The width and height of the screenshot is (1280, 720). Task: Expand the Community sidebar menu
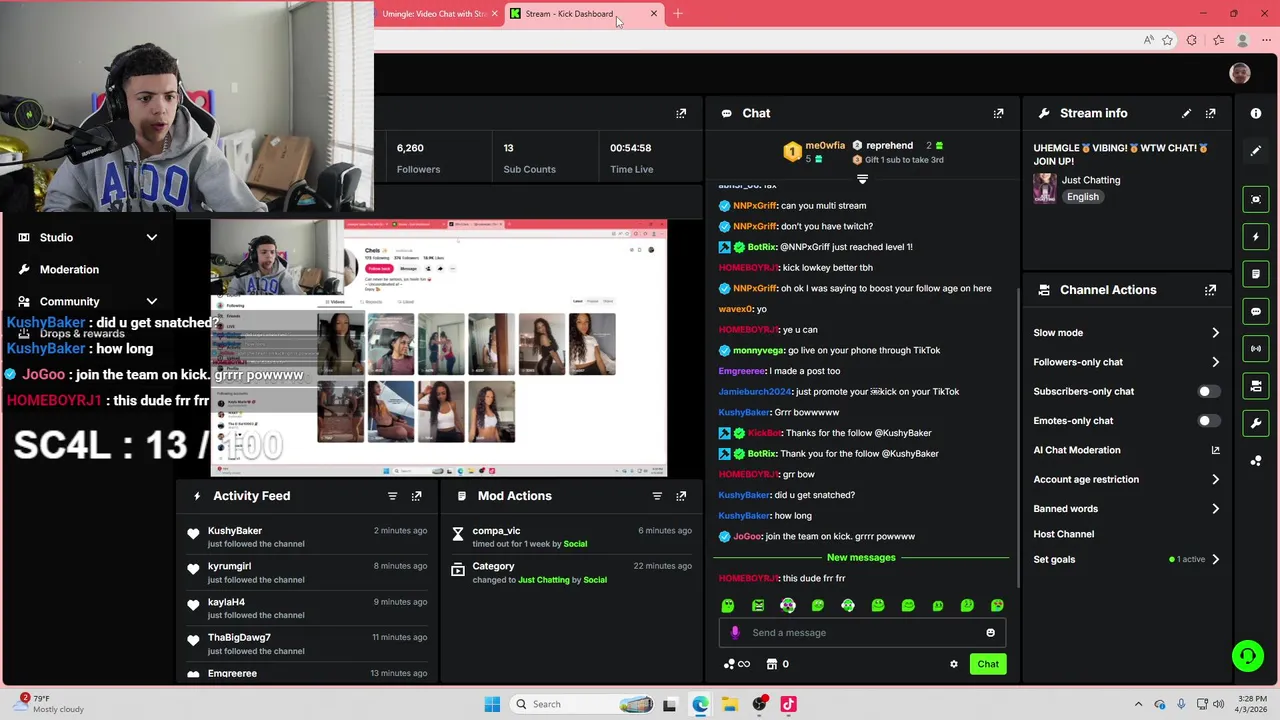(x=151, y=301)
